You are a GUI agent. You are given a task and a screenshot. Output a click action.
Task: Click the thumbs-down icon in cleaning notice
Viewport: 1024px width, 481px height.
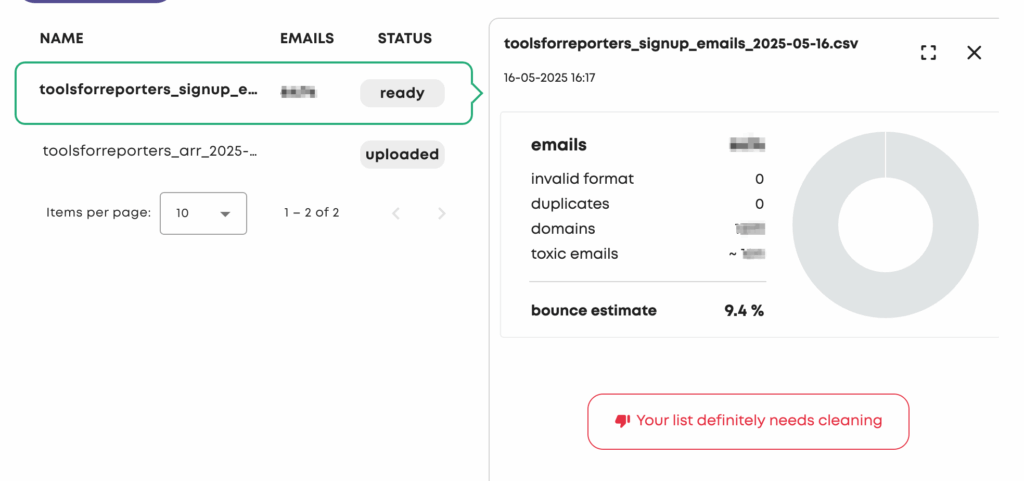coord(622,421)
